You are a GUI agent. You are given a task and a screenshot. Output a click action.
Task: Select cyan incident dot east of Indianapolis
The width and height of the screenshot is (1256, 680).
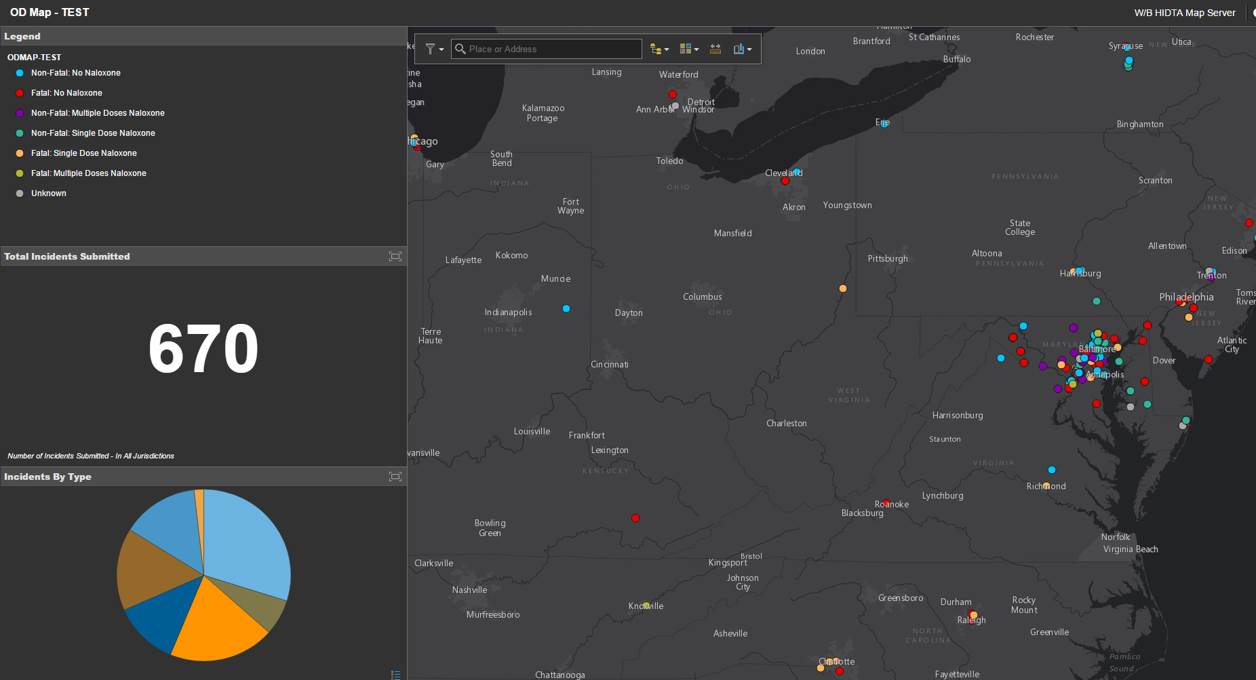(566, 308)
